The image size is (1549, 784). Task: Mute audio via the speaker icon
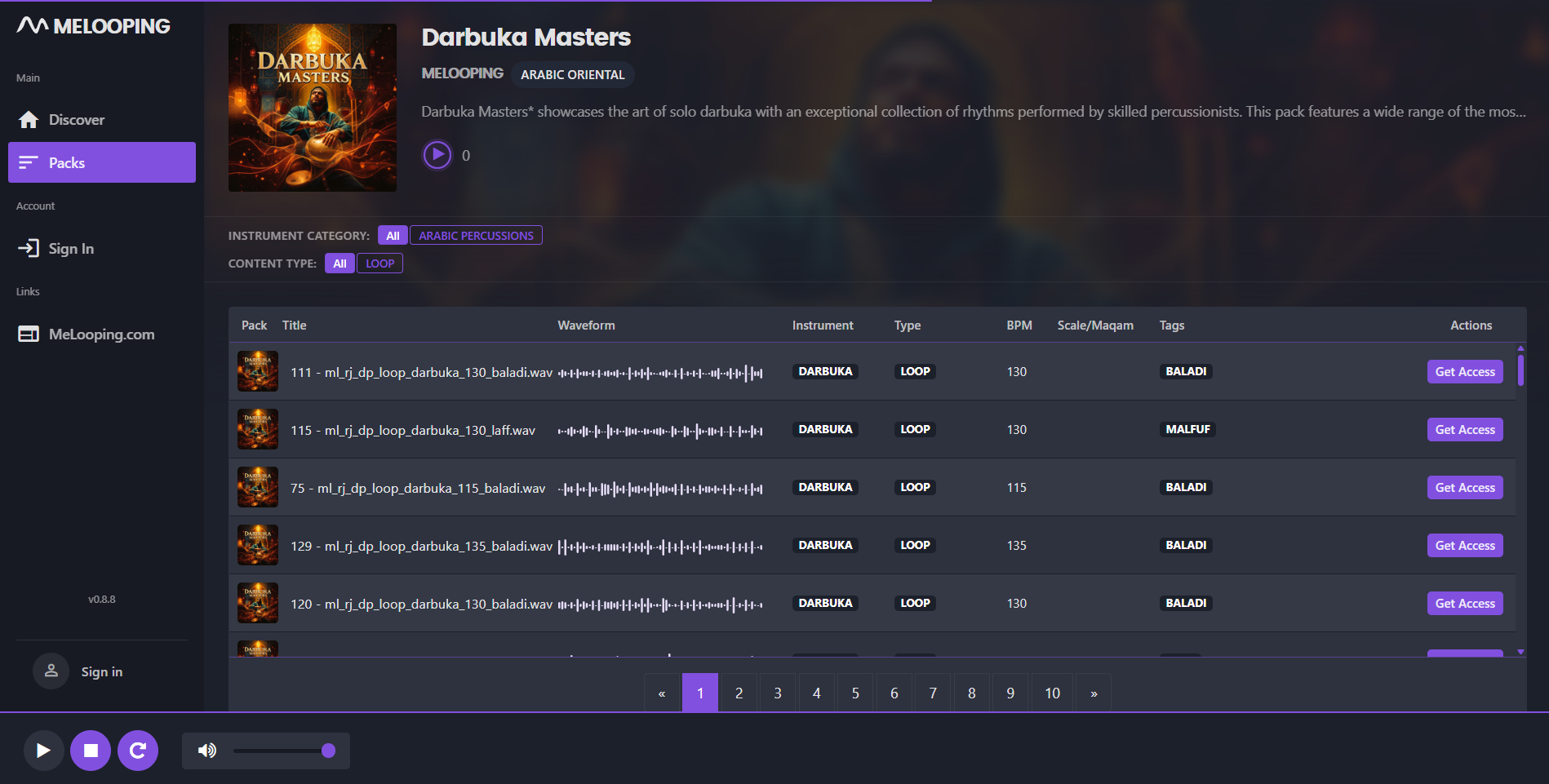click(207, 751)
